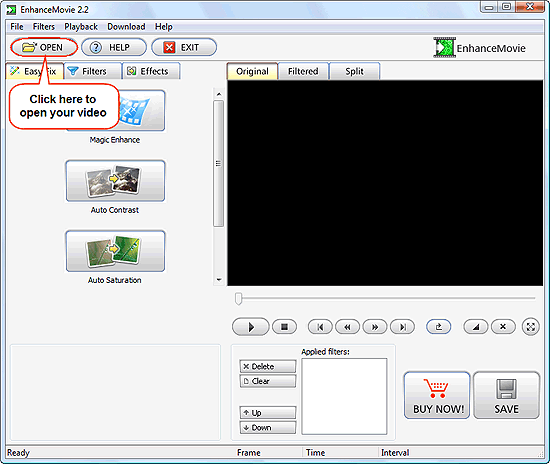Switch to the Filters tab with the funnel icon
This screenshot has height=464, width=550.
(93, 71)
